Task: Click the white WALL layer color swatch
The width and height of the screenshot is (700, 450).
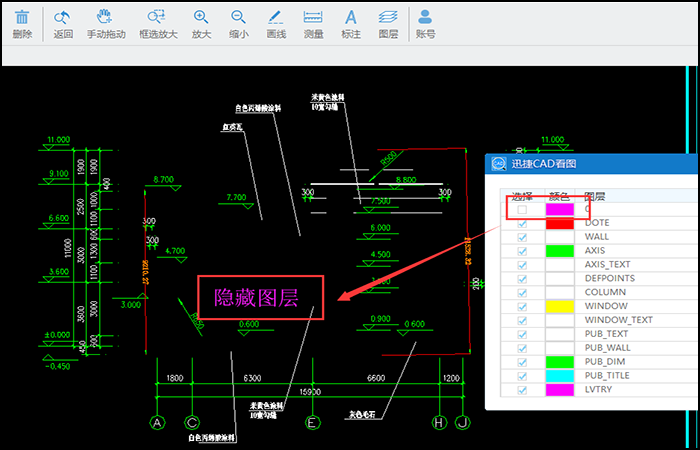Action: tap(559, 237)
